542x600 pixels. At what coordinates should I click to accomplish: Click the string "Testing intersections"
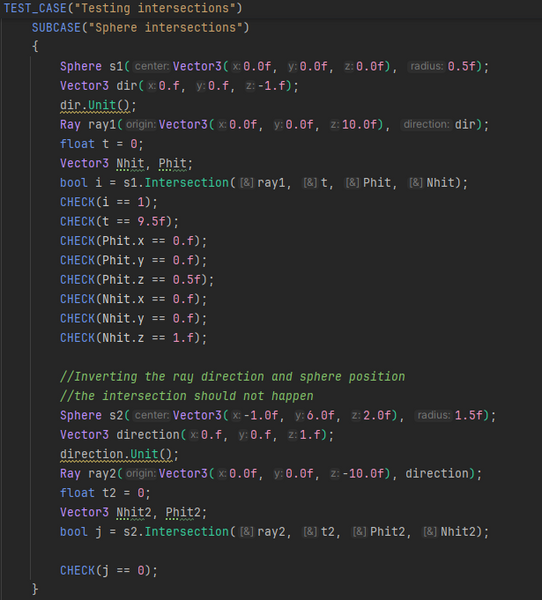point(155,8)
